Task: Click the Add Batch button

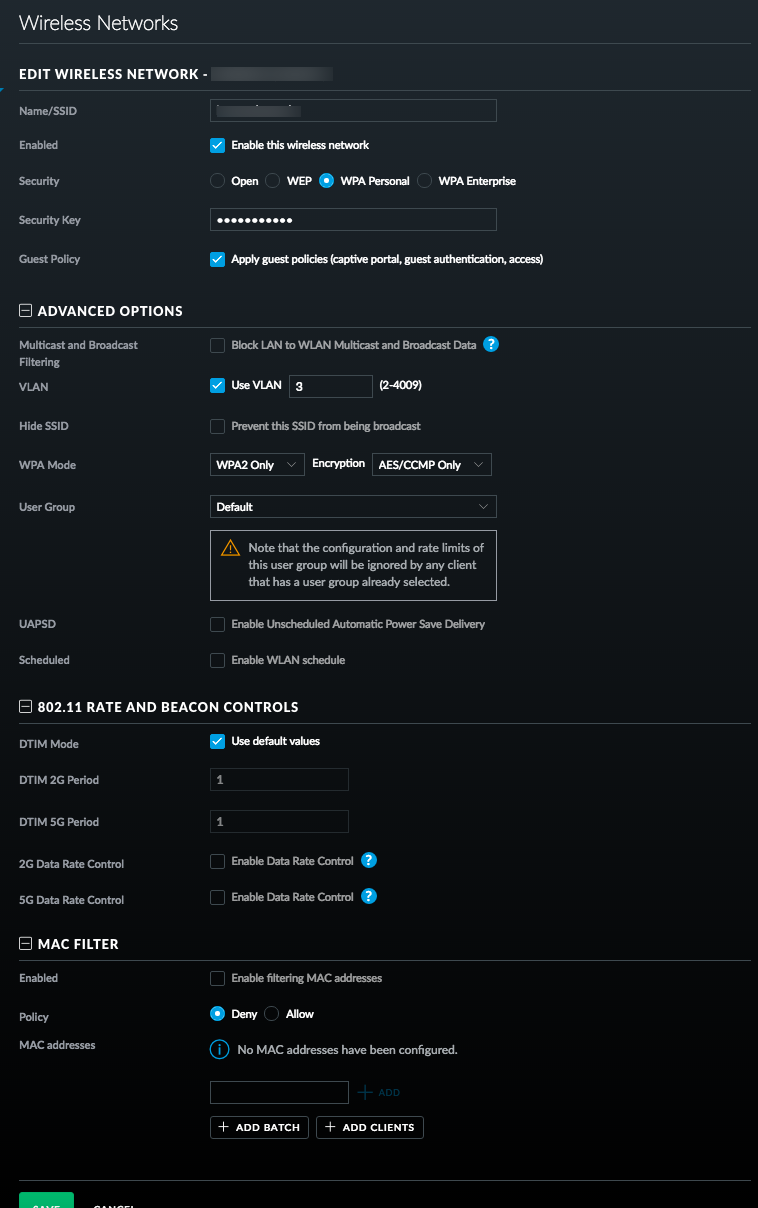Action: (x=259, y=1128)
